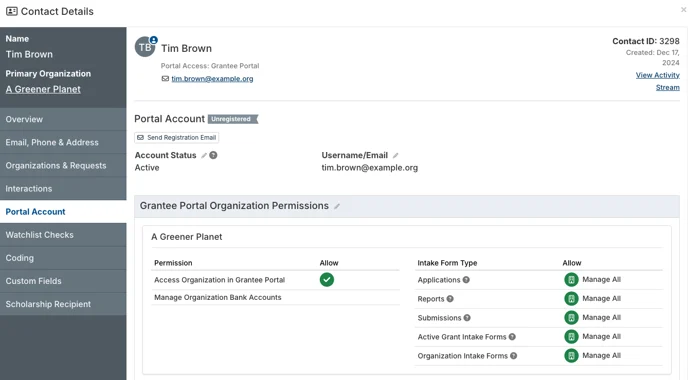688x380 pixels.
Task: Open help icon next to Reports
Action: pyautogui.click(x=450, y=299)
